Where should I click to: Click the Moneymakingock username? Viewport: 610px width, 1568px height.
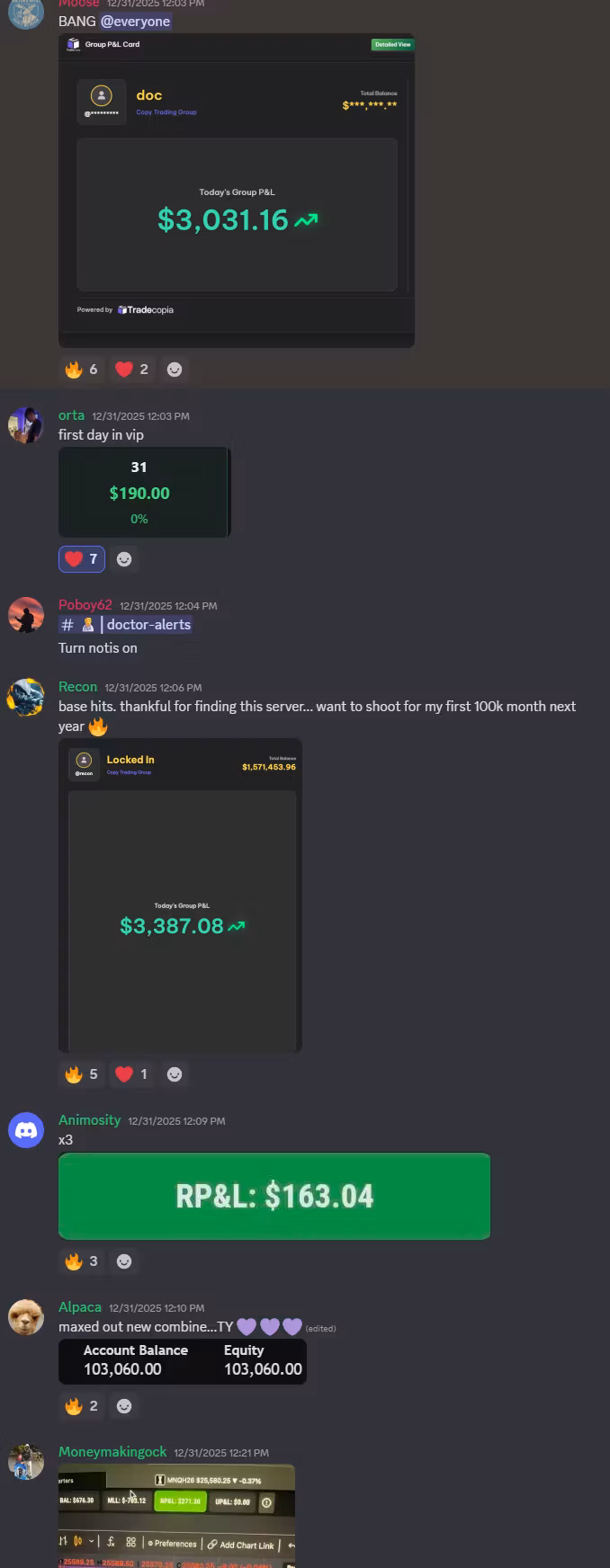(112, 1452)
